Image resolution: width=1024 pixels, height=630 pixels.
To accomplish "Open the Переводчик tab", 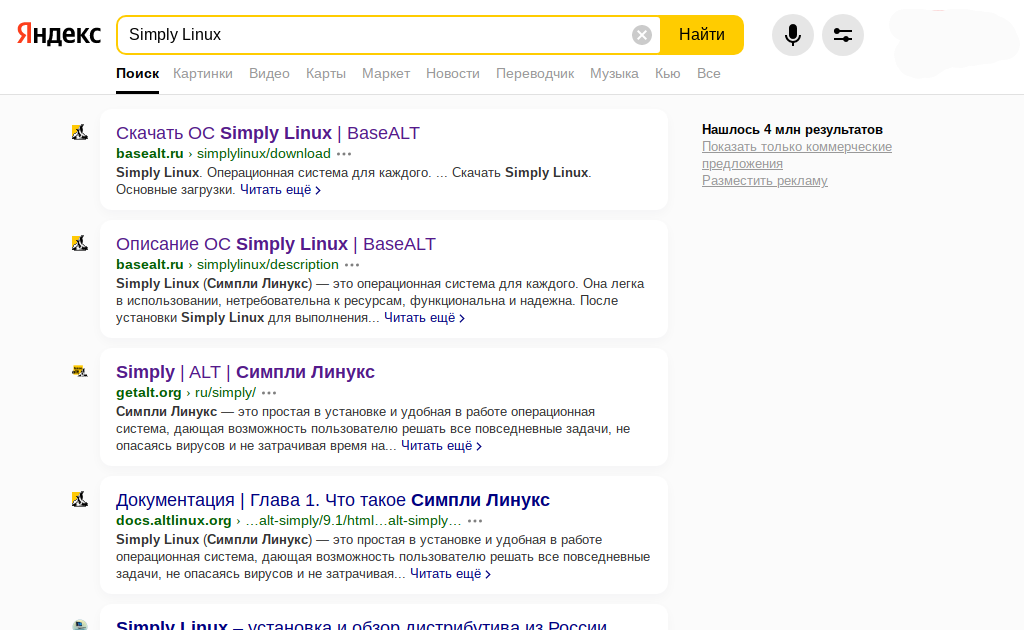I will [x=535, y=74].
